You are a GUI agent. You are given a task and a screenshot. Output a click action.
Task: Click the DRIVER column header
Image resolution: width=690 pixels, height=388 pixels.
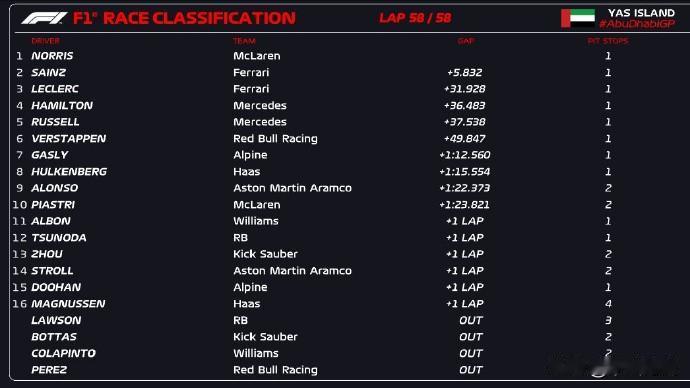pos(45,41)
